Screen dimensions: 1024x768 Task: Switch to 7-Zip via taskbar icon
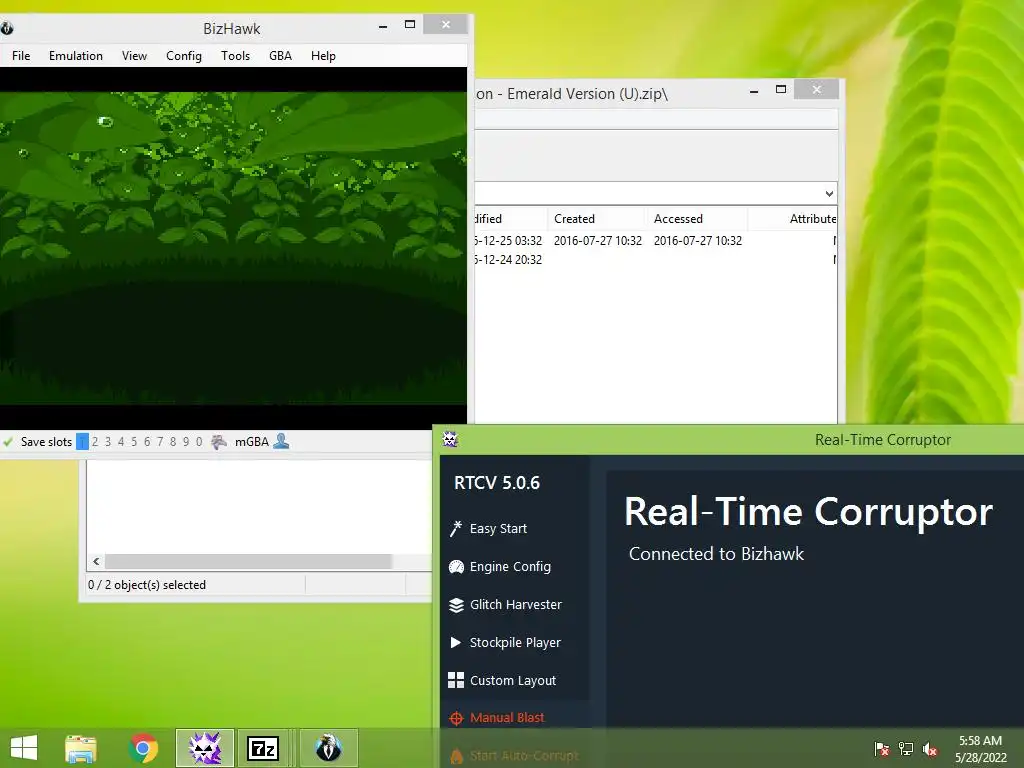(x=263, y=748)
